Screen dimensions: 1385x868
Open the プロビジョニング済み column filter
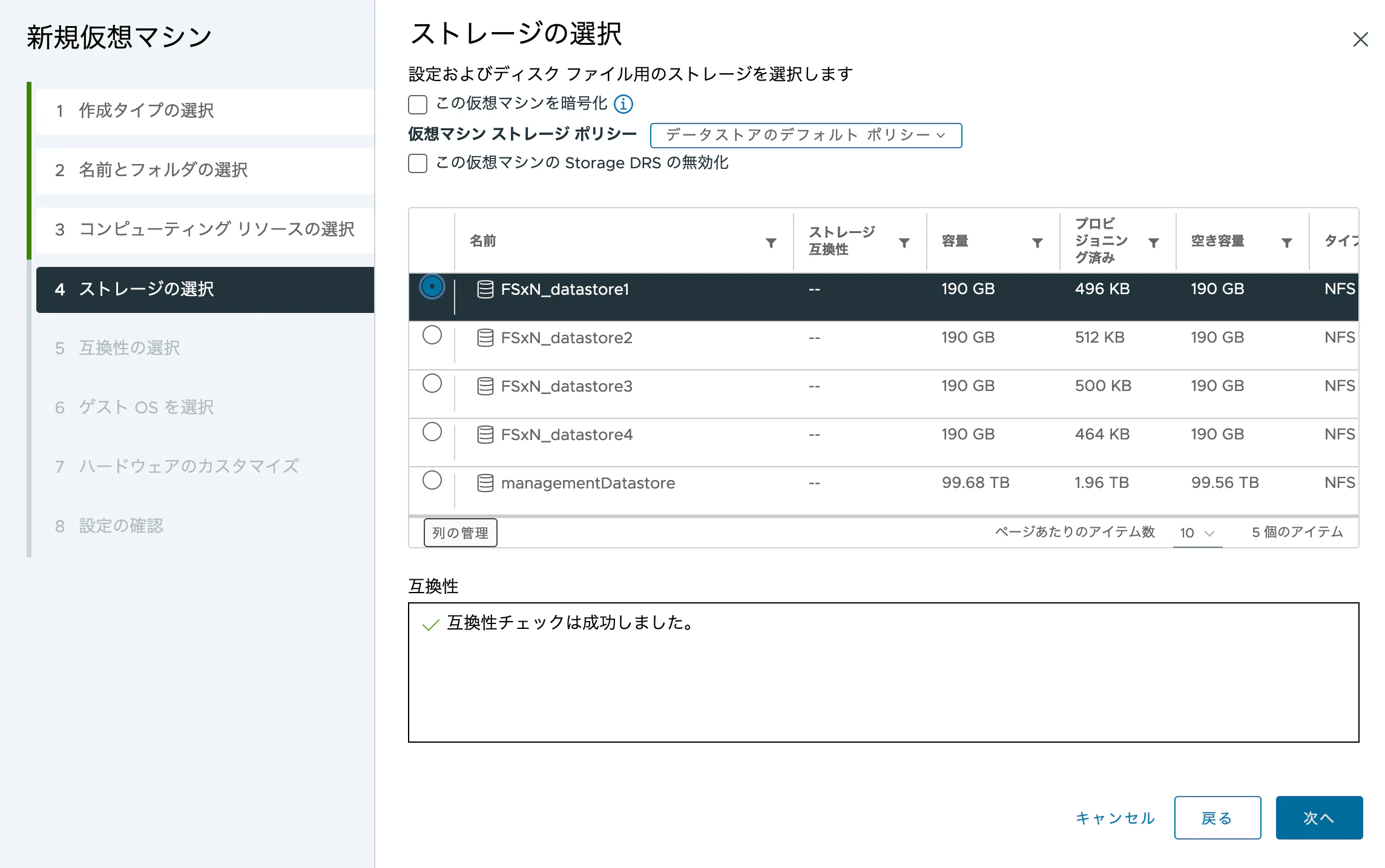[1153, 243]
